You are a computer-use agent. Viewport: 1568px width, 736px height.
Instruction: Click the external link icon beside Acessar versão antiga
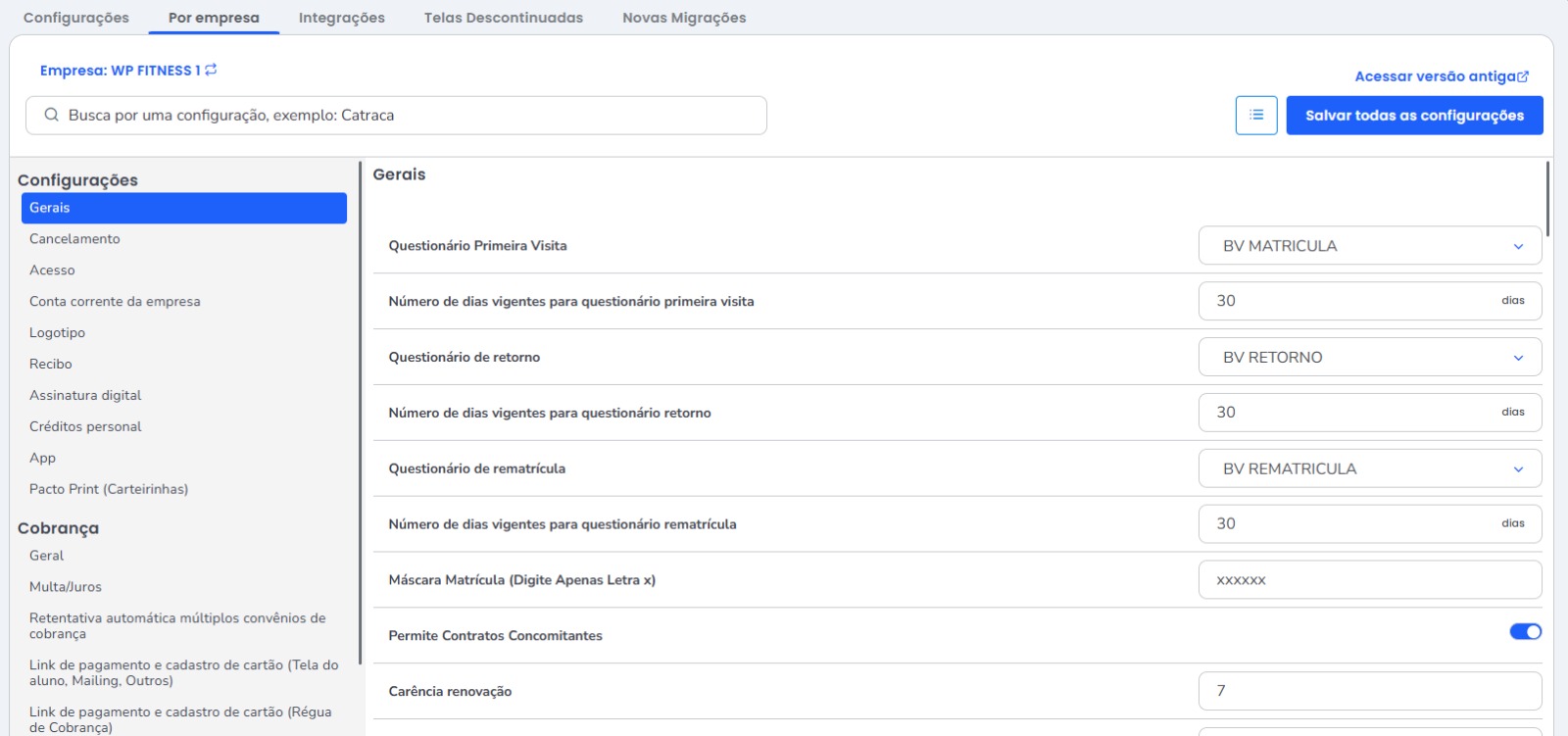point(1523,76)
